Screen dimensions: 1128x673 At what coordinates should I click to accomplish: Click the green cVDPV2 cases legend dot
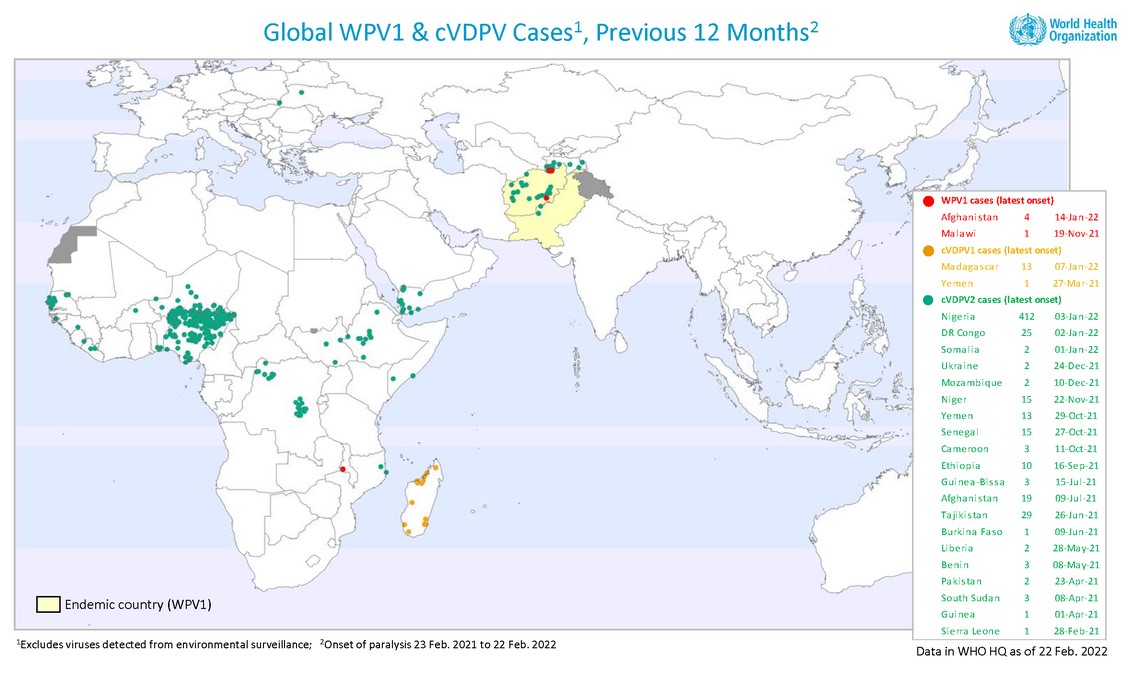click(928, 300)
